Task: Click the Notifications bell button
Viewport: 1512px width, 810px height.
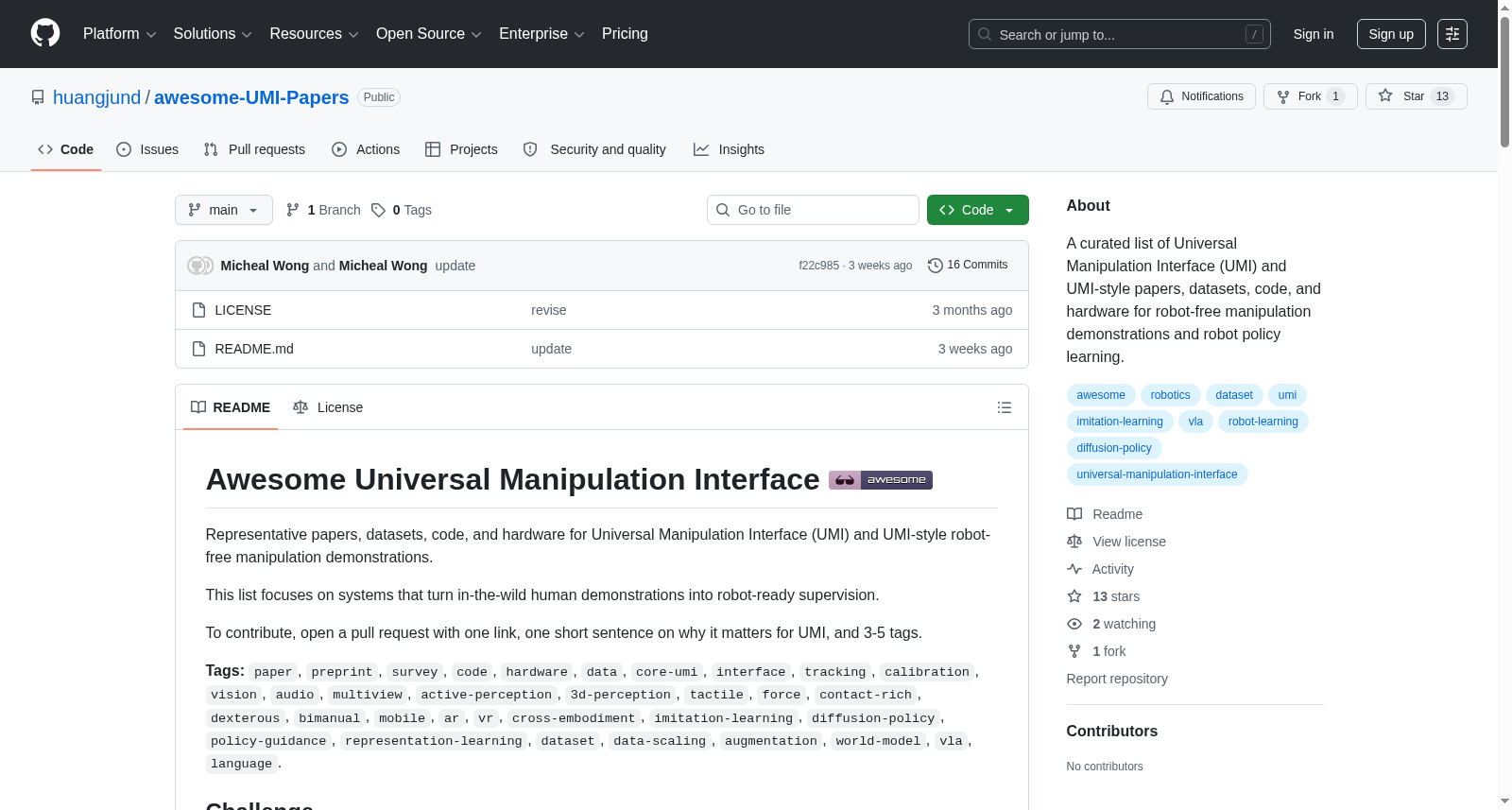Action: pos(1201,96)
